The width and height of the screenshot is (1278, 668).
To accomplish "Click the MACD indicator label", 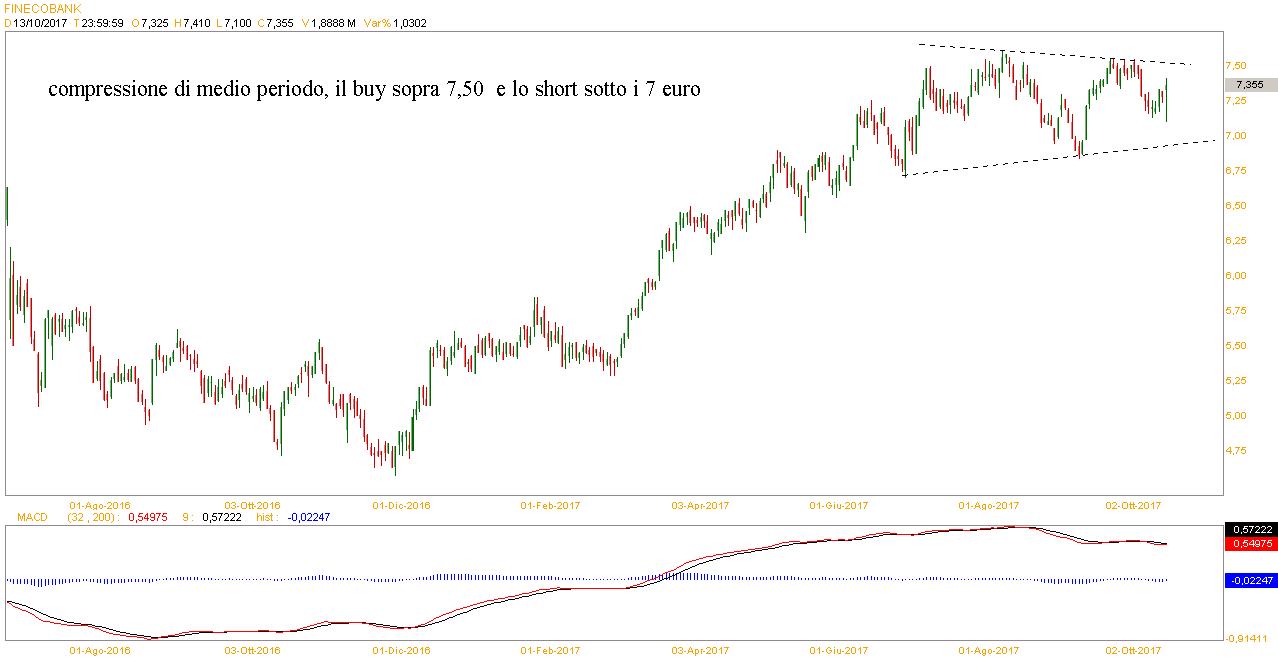I will (x=30, y=517).
